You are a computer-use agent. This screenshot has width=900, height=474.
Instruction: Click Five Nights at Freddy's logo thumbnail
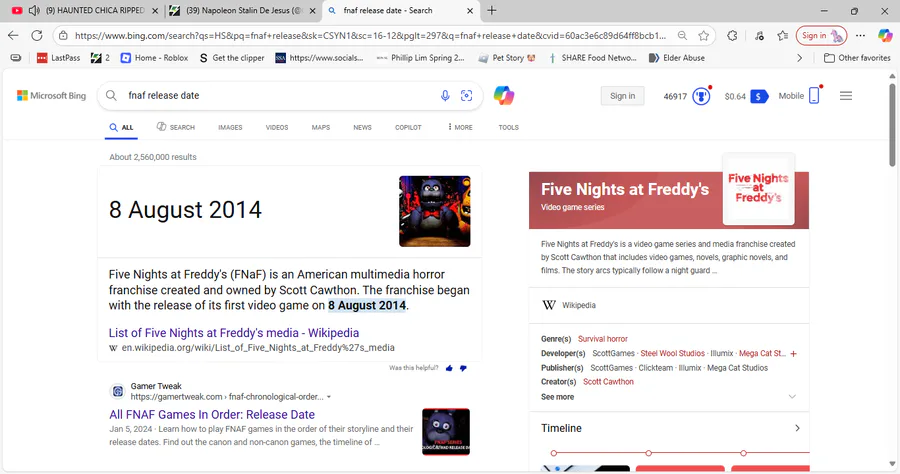tap(758, 189)
